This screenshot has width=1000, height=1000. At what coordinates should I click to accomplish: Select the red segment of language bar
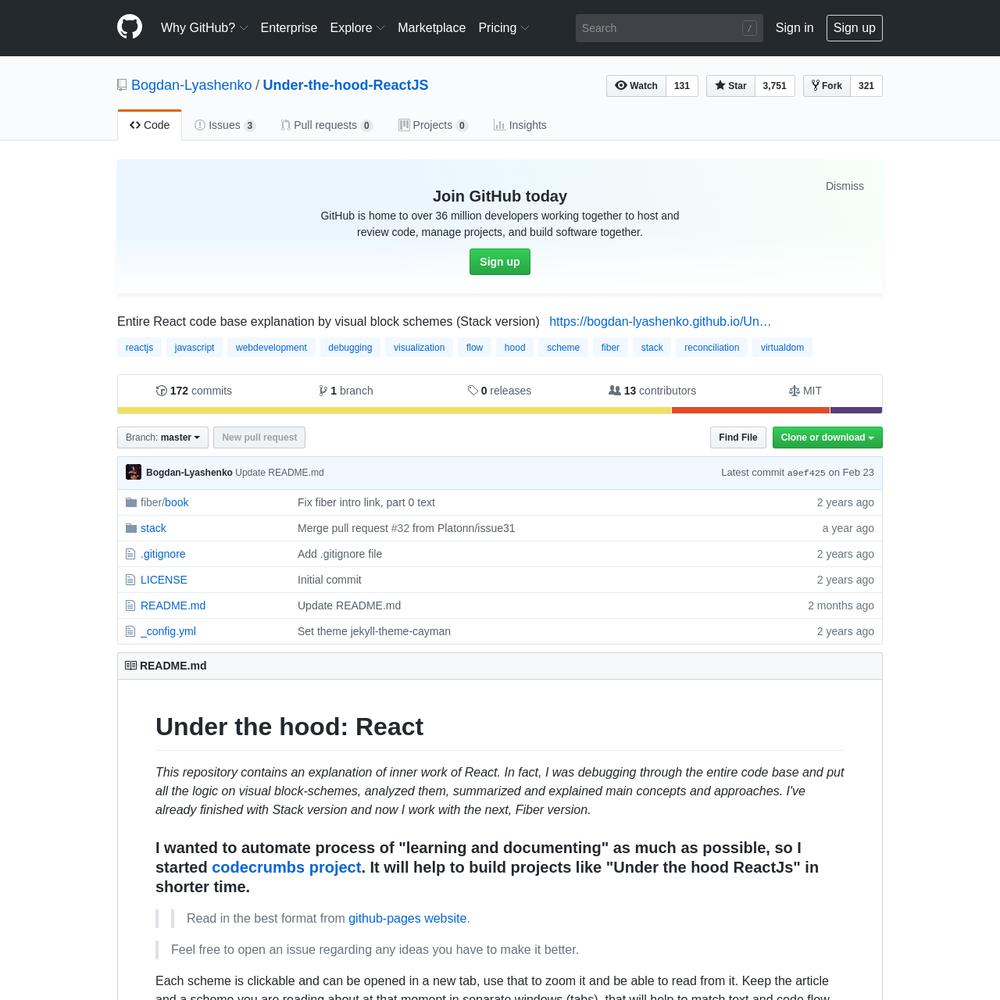tap(751, 410)
